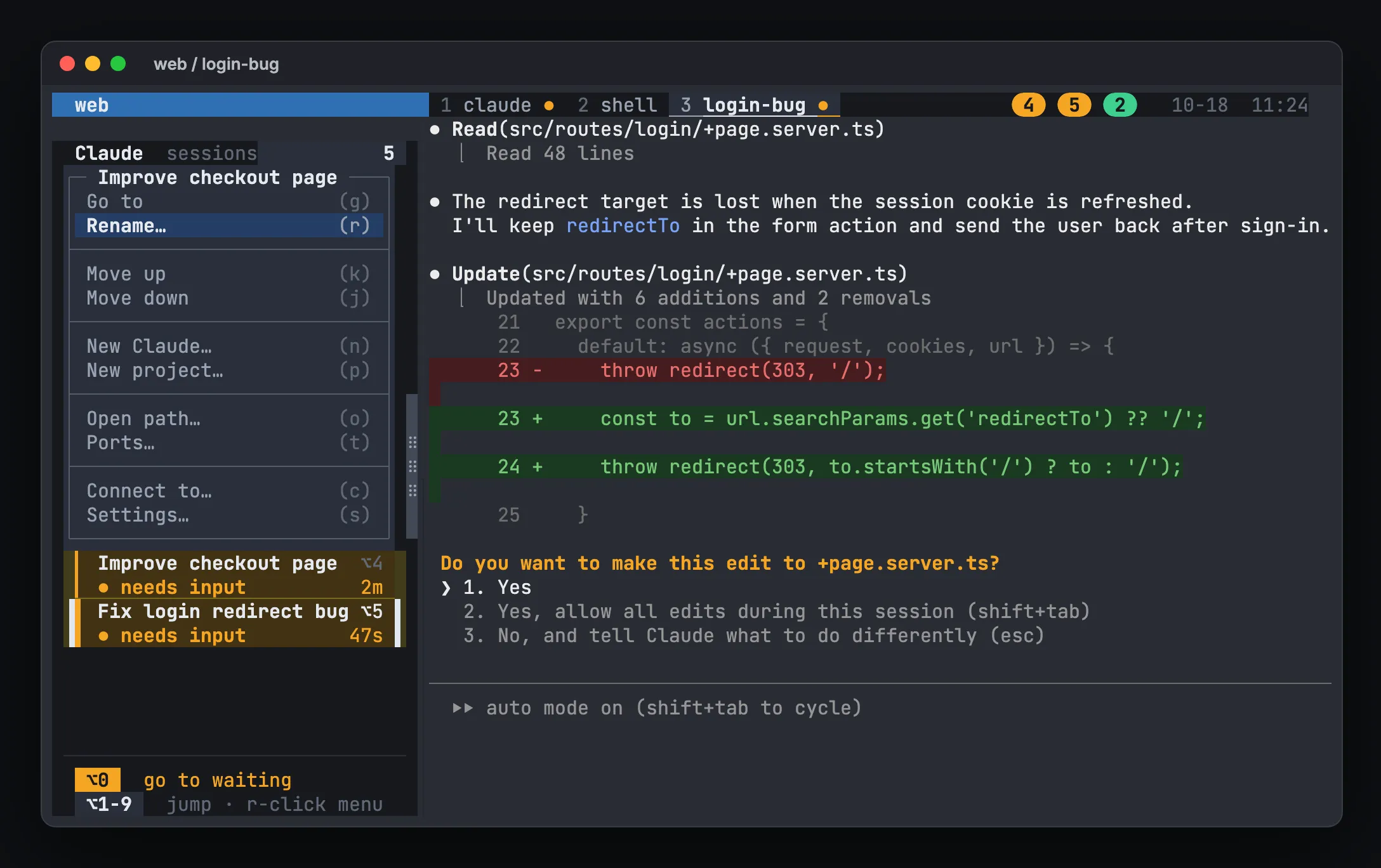Switch to the 2 shell tab
The image size is (1381, 868).
(x=618, y=105)
